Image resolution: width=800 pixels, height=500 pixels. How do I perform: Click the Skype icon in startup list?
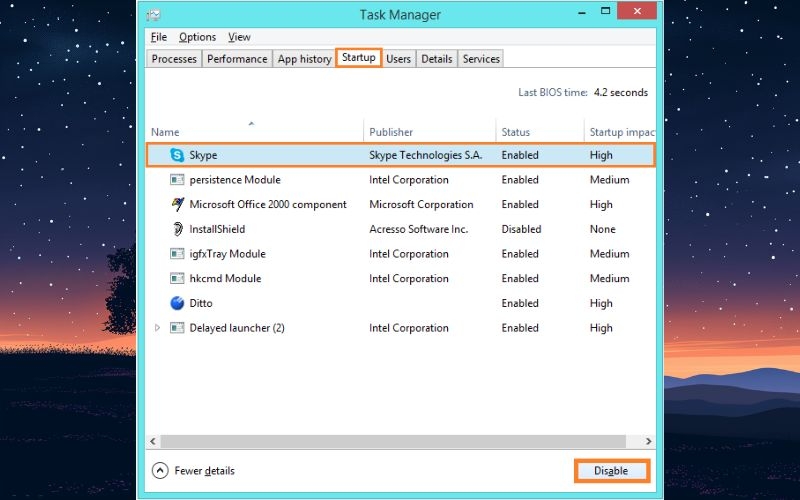[x=177, y=155]
